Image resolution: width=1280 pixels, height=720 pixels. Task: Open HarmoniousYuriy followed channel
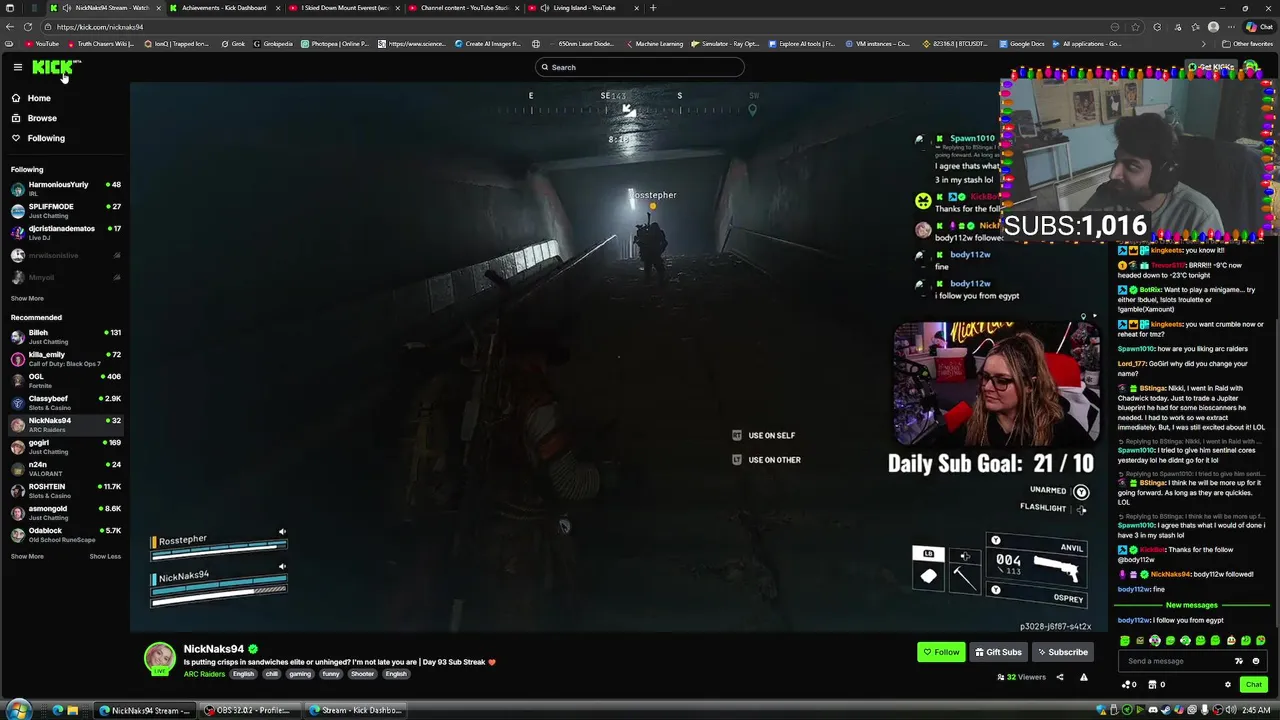[x=65, y=188]
